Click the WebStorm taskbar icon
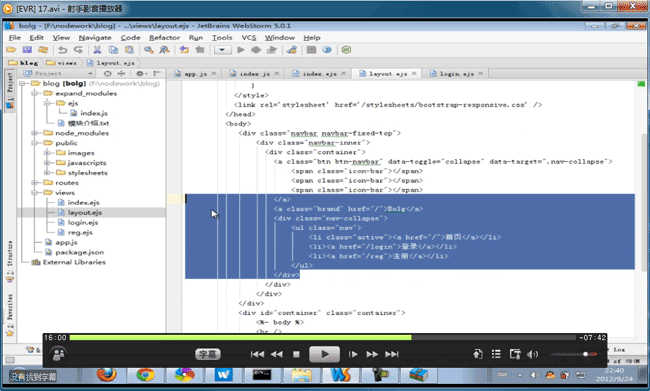 [x=341, y=375]
